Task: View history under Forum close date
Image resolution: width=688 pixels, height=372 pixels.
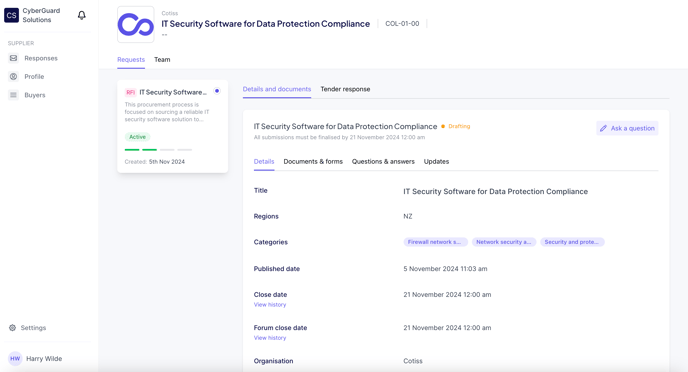Action: click(x=270, y=338)
